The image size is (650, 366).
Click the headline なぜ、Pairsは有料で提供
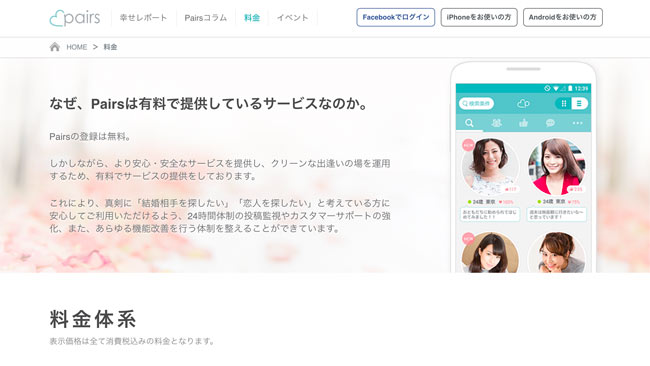click(x=209, y=104)
